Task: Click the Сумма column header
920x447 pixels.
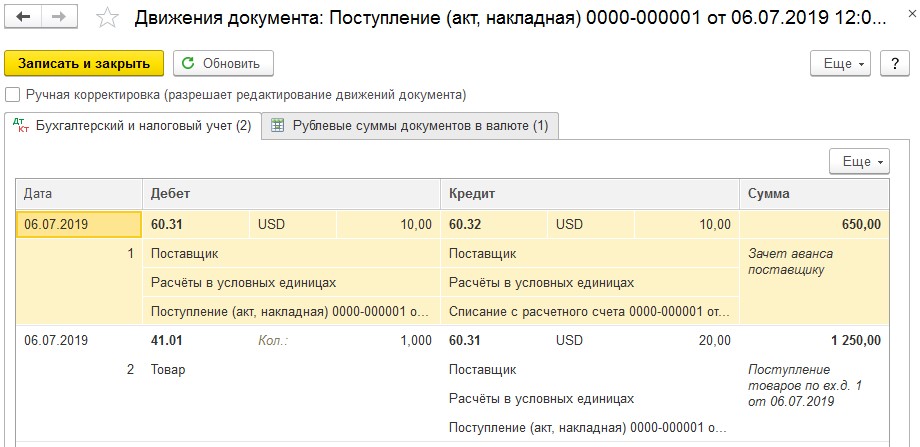Action: point(814,194)
